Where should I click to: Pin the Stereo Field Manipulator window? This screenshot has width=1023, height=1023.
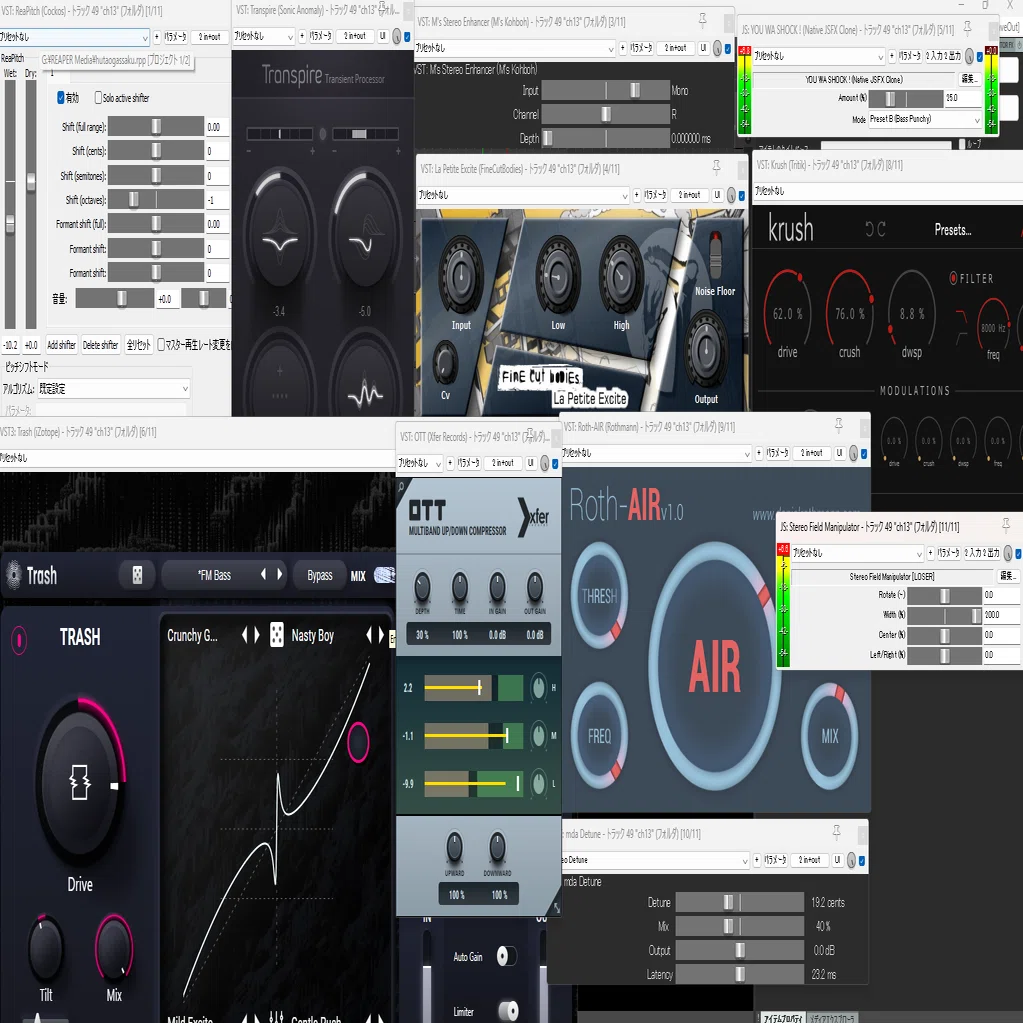(1006, 525)
